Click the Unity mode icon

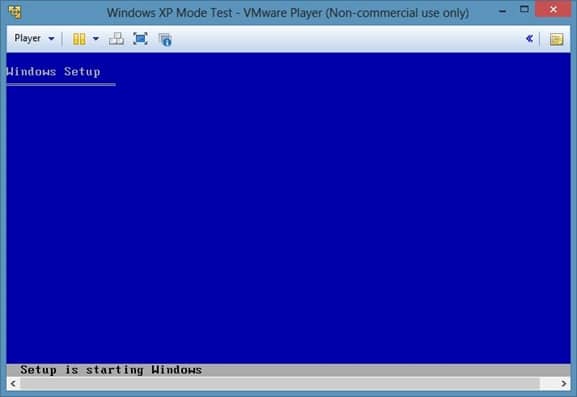tap(165, 39)
